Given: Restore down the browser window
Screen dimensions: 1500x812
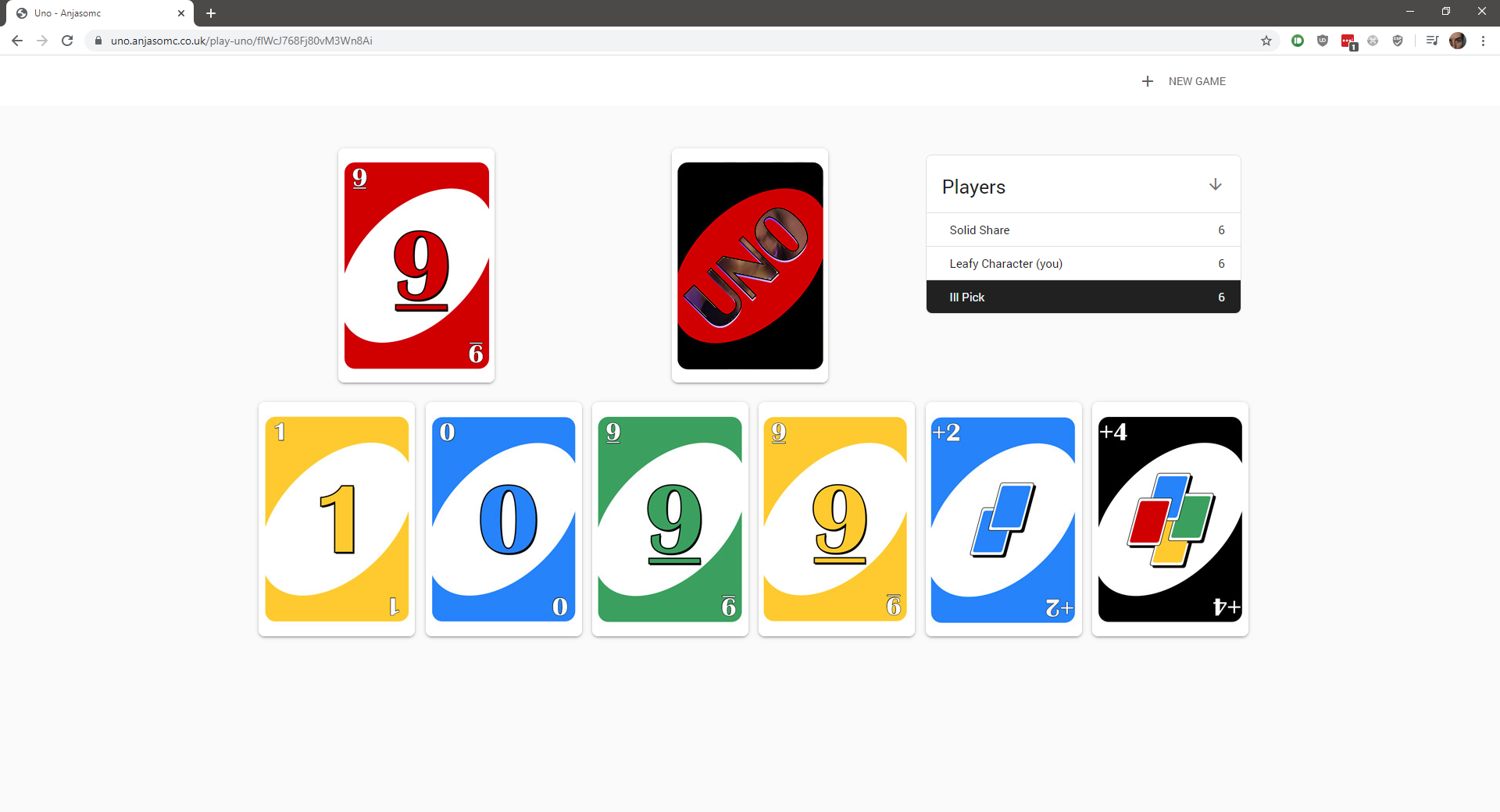Looking at the screenshot, I should [x=1446, y=12].
